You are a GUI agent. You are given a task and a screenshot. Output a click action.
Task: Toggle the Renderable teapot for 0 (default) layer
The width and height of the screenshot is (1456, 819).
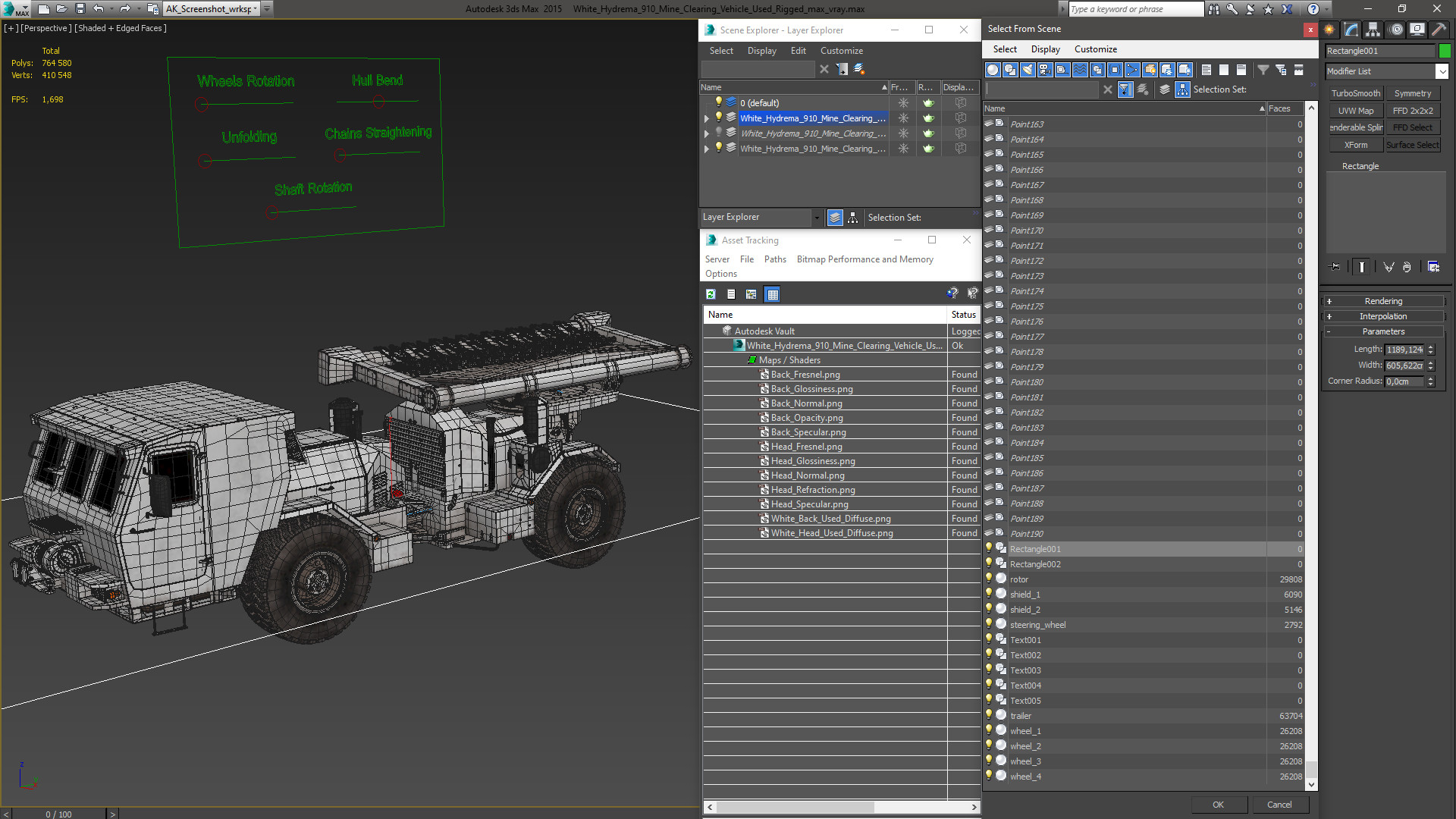pyautogui.click(x=928, y=102)
